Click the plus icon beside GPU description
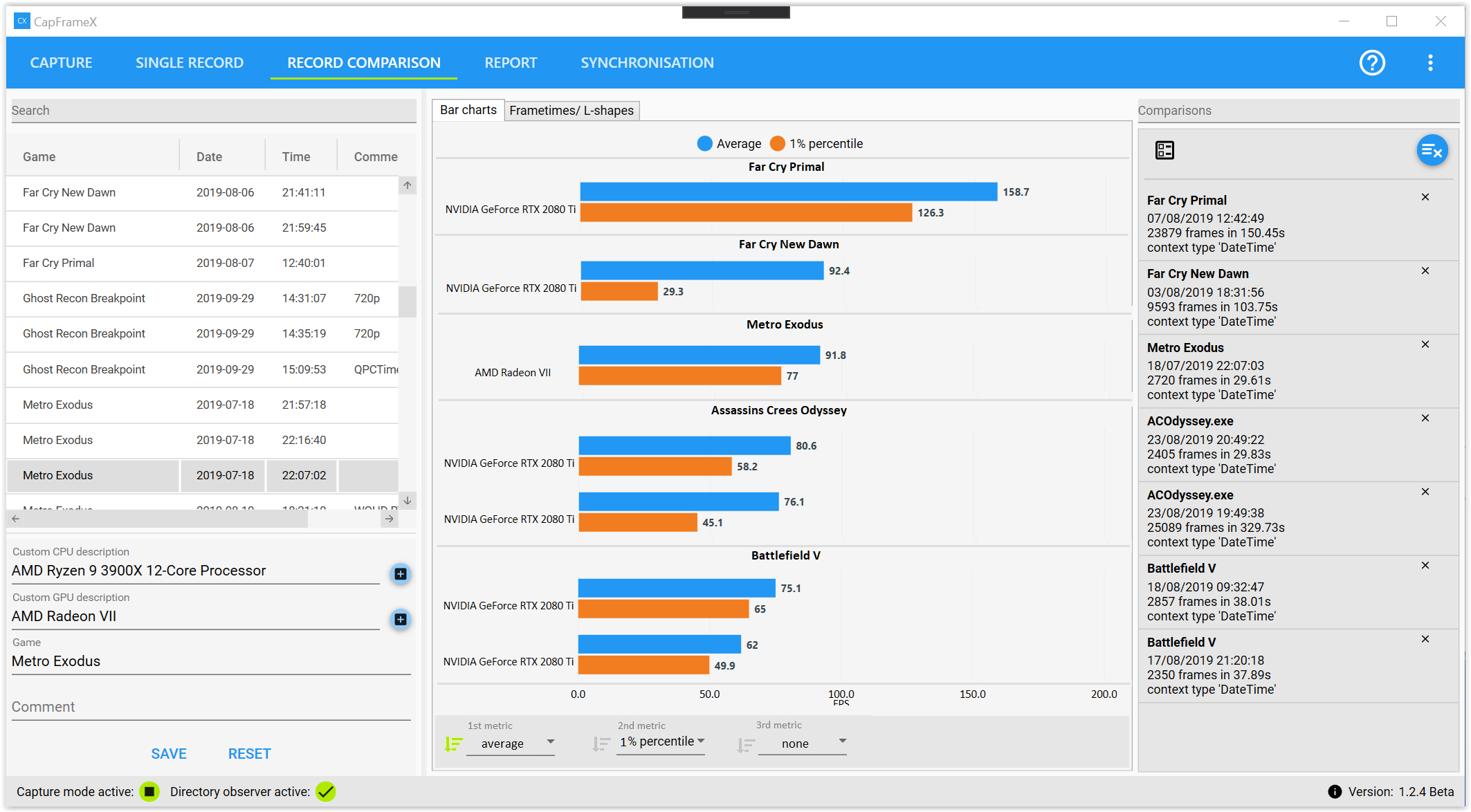 (x=401, y=619)
